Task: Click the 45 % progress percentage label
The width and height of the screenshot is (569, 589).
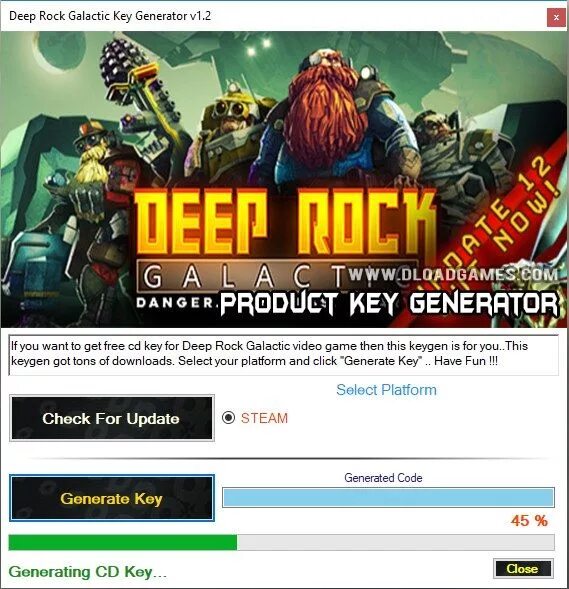Action: 529,521
